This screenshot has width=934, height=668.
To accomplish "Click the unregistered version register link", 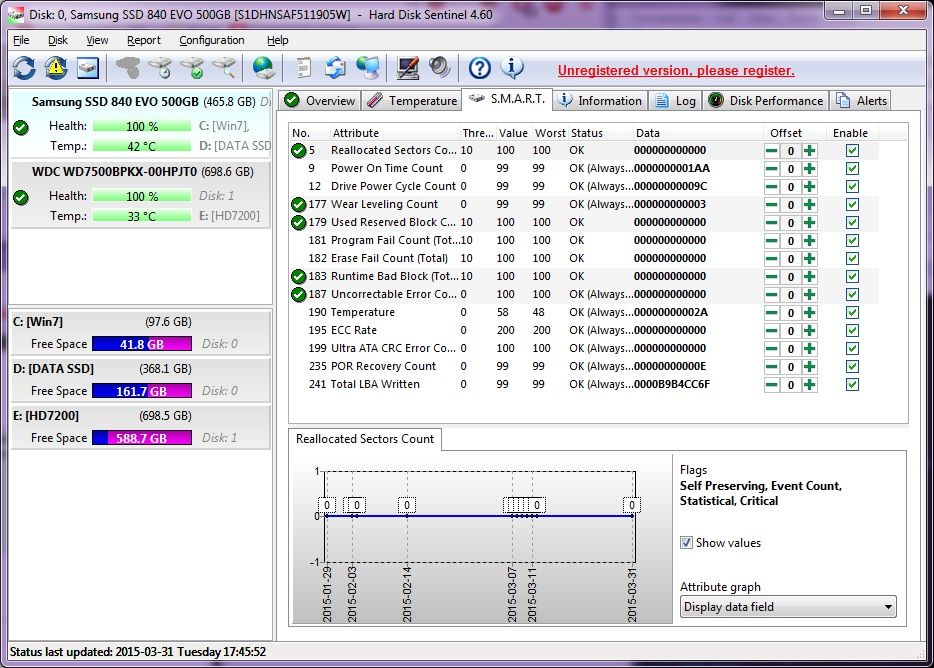I will (x=676, y=71).
